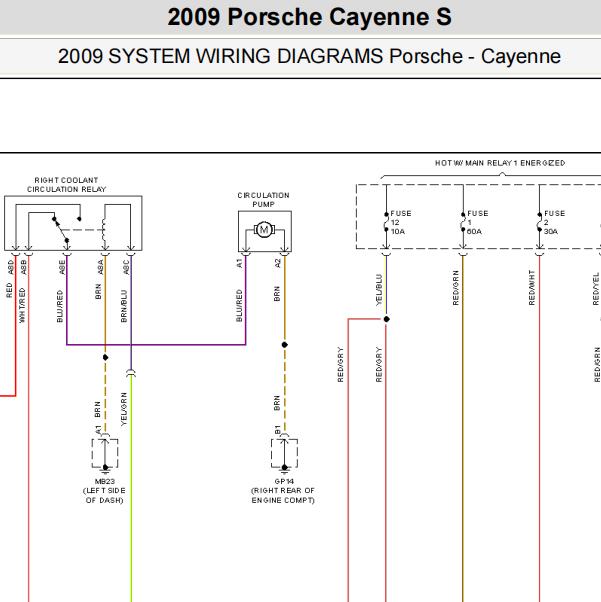Click the 'A8A' relay pin label
This screenshot has height=602, width=601.
coord(101,267)
